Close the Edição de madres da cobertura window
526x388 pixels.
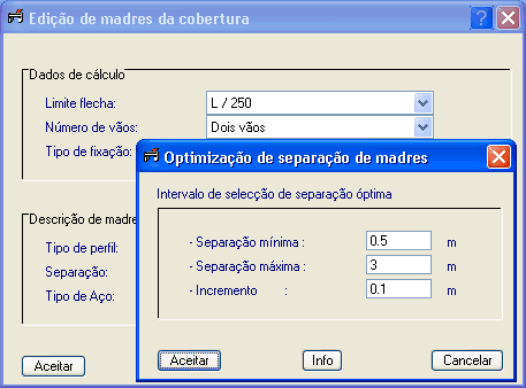tap(508, 18)
